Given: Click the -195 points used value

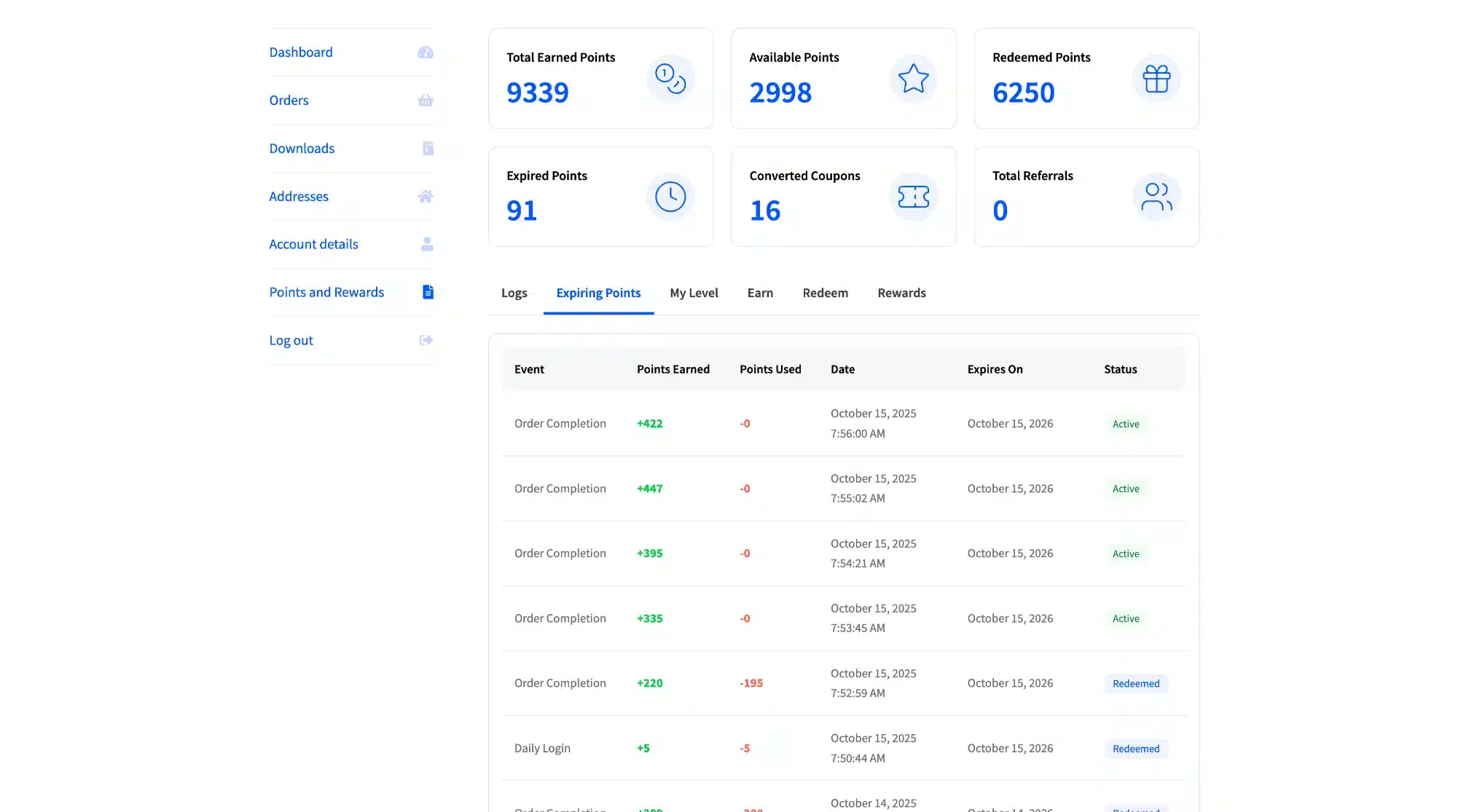Looking at the screenshot, I should click(x=751, y=683).
